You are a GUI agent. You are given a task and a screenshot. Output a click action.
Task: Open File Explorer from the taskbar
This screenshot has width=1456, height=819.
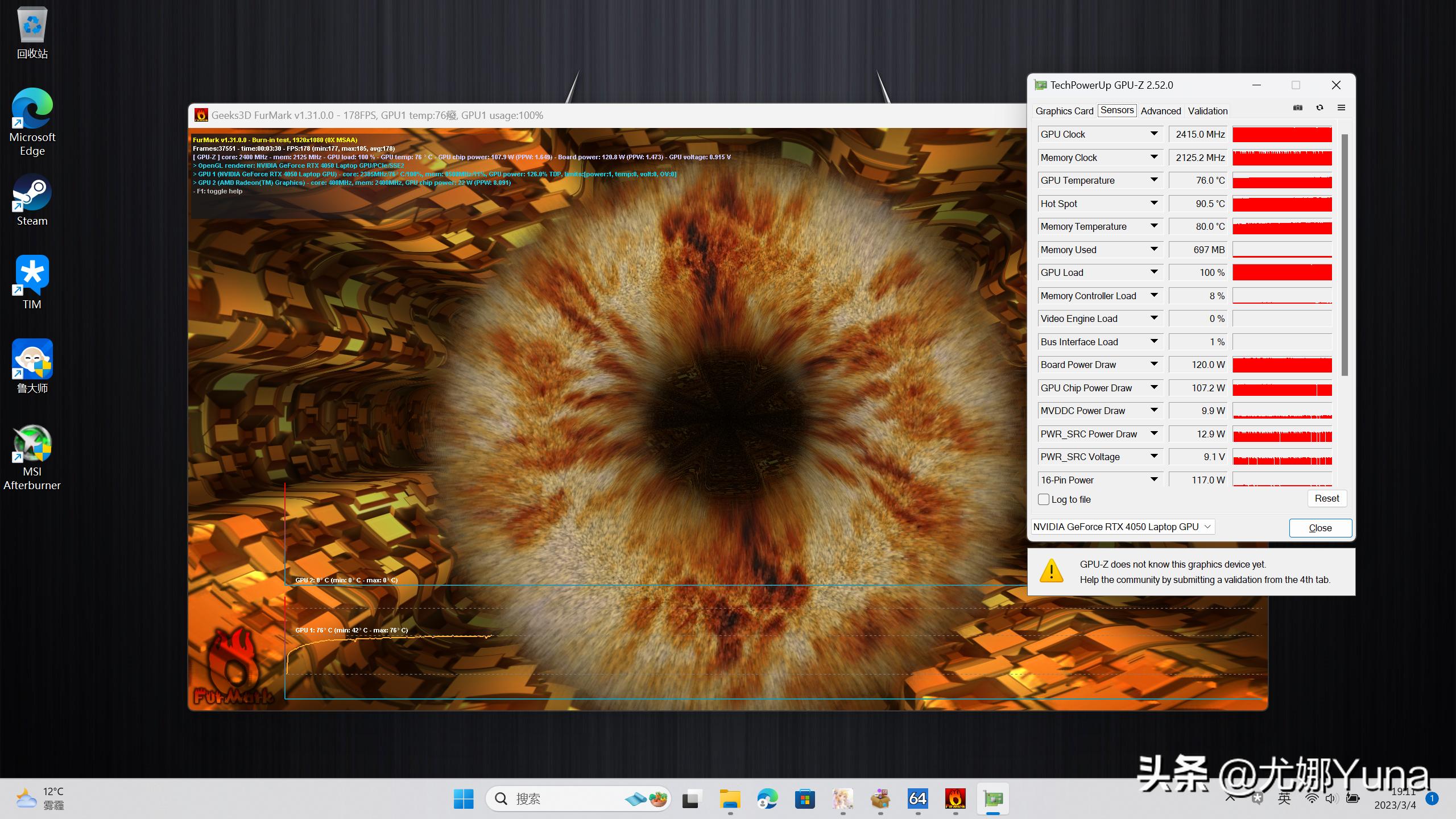[x=730, y=799]
